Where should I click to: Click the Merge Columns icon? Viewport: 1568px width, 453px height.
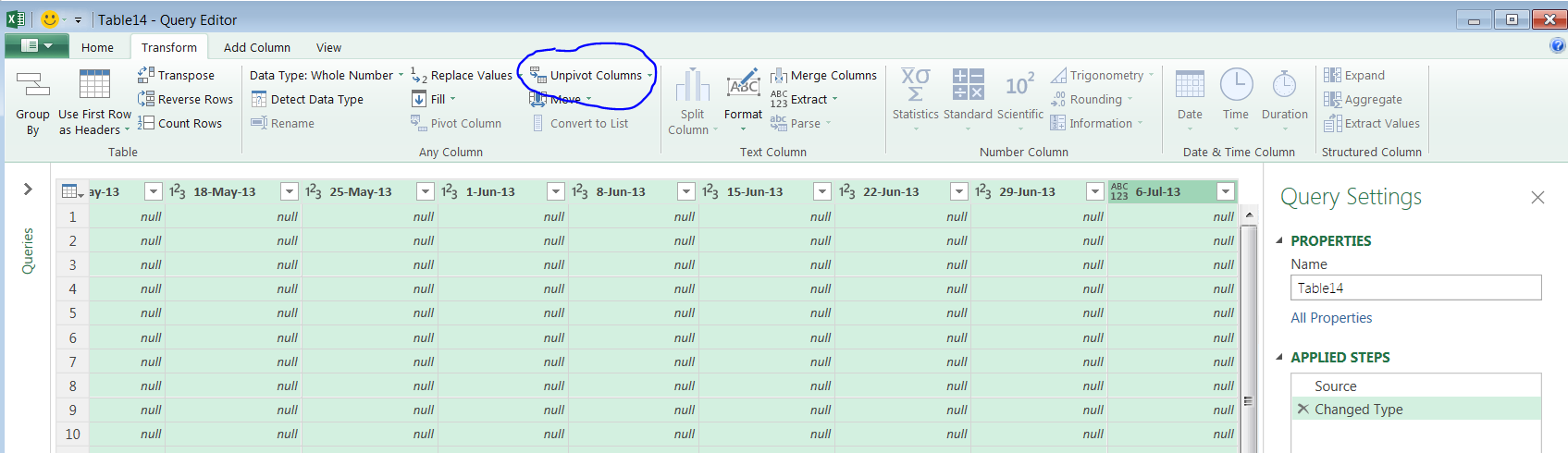779,75
